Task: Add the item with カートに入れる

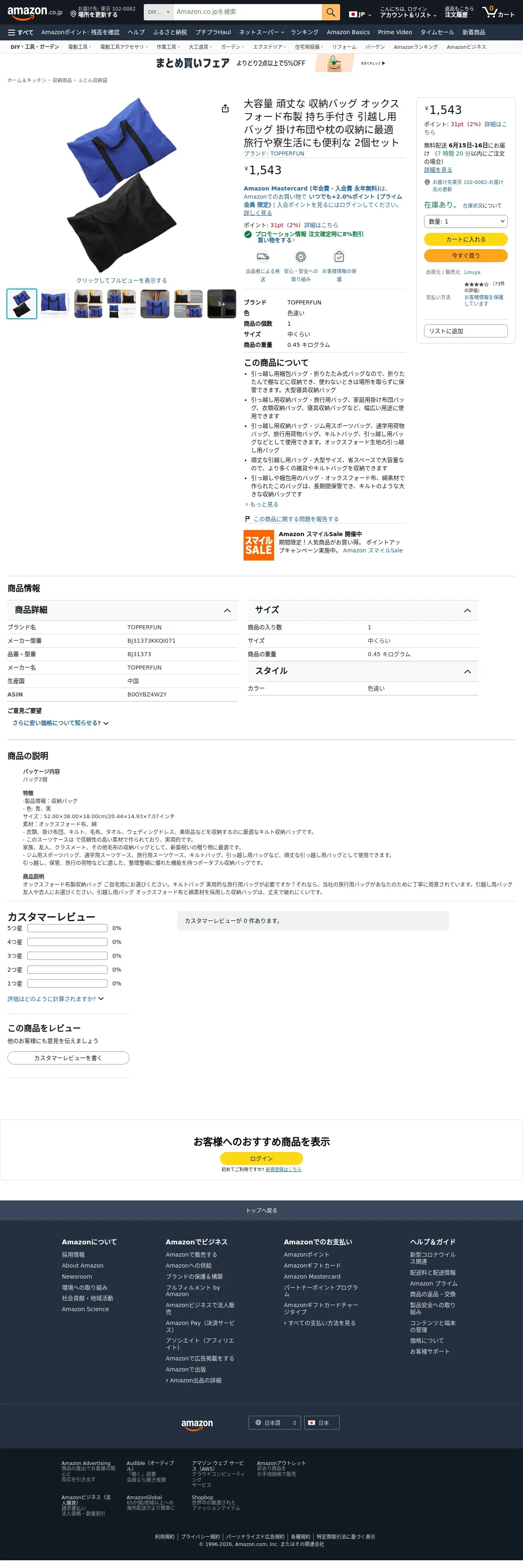Action: point(466,239)
